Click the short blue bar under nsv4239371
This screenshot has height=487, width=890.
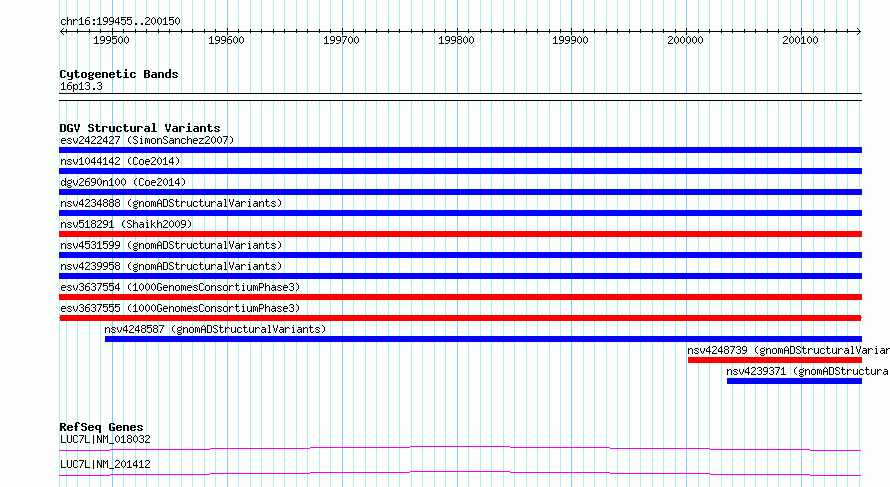click(794, 381)
